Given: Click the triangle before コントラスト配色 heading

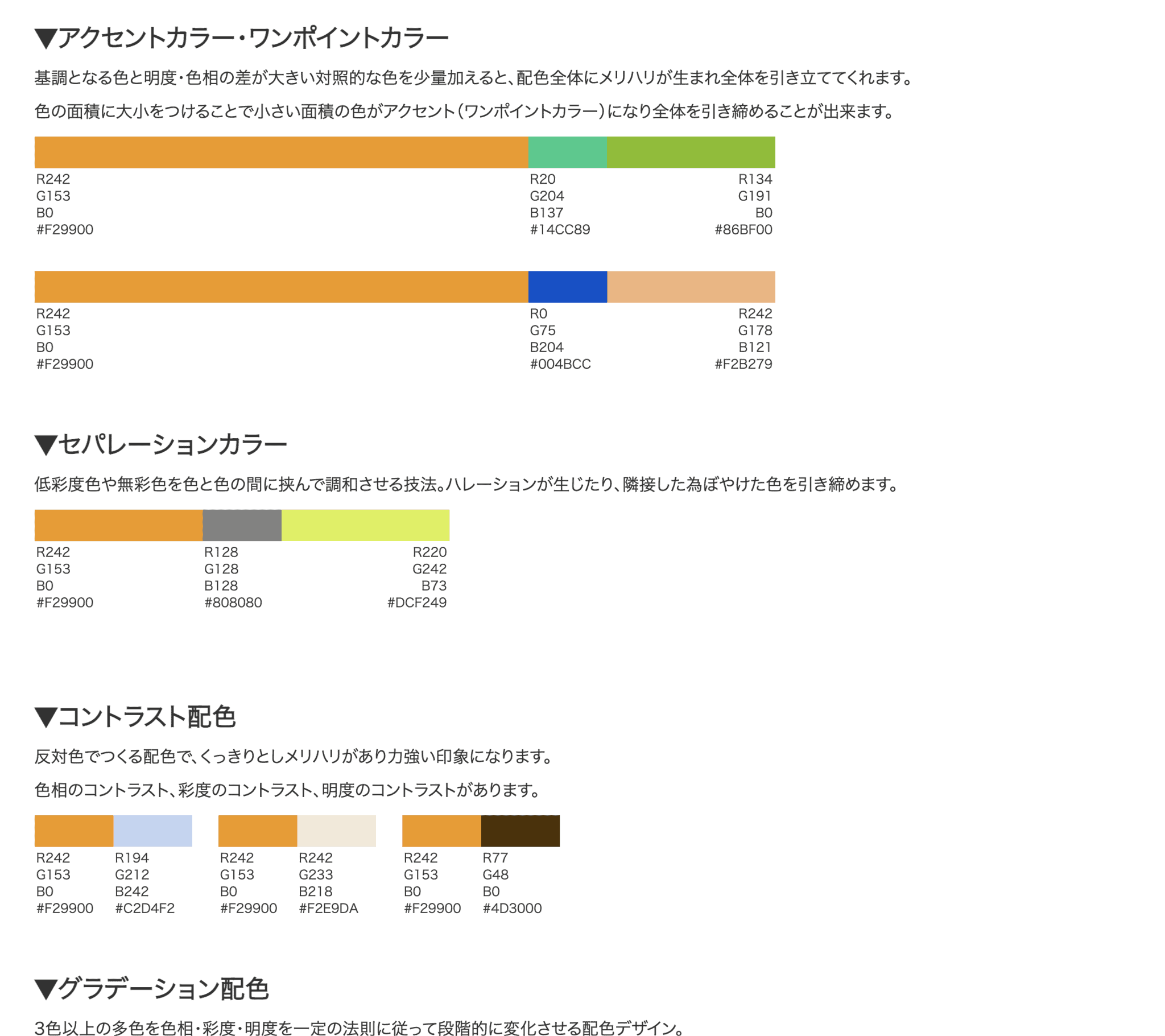Looking at the screenshot, I should (46, 717).
